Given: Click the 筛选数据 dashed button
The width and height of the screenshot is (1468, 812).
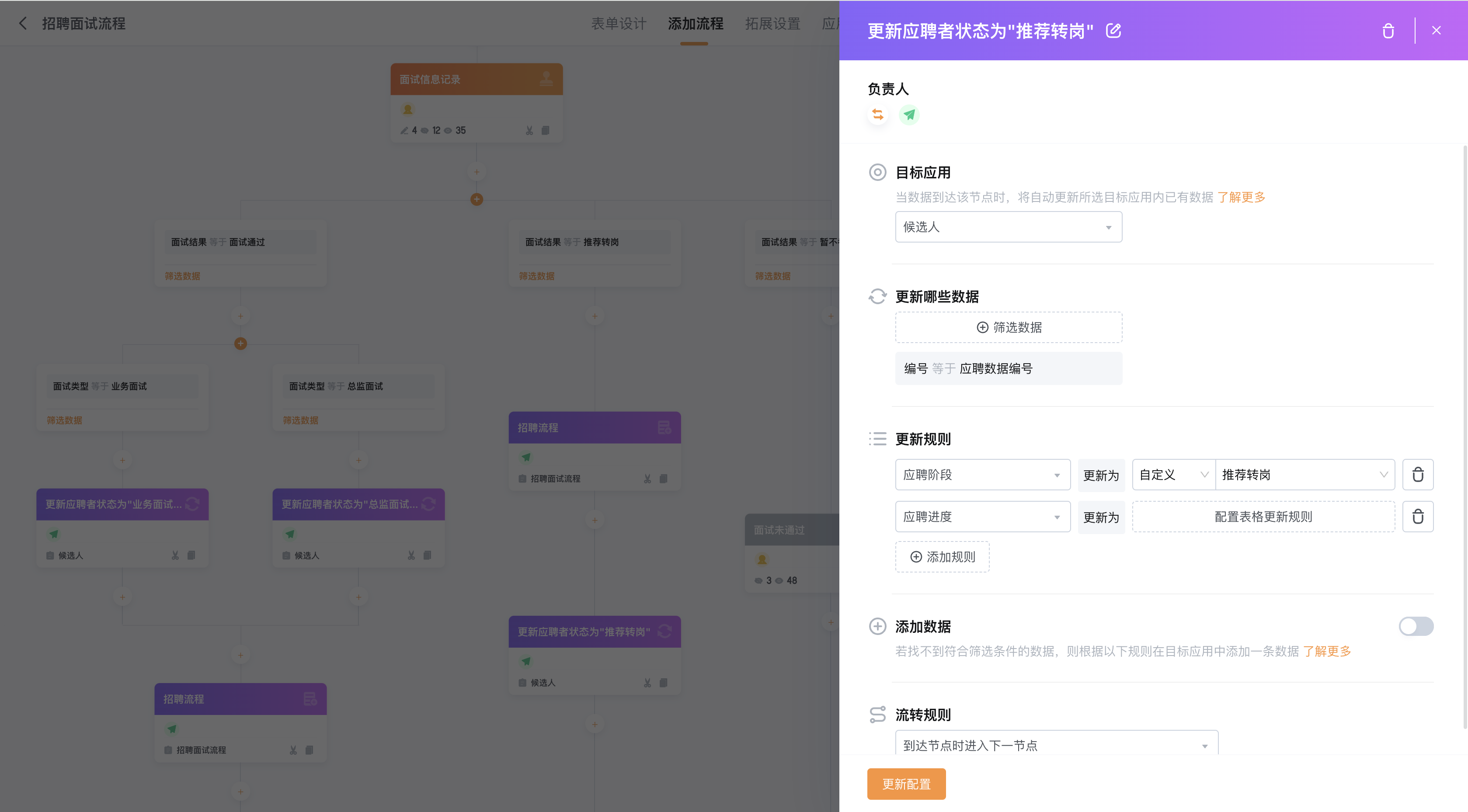Looking at the screenshot, I should click(x=1008, y=327).
